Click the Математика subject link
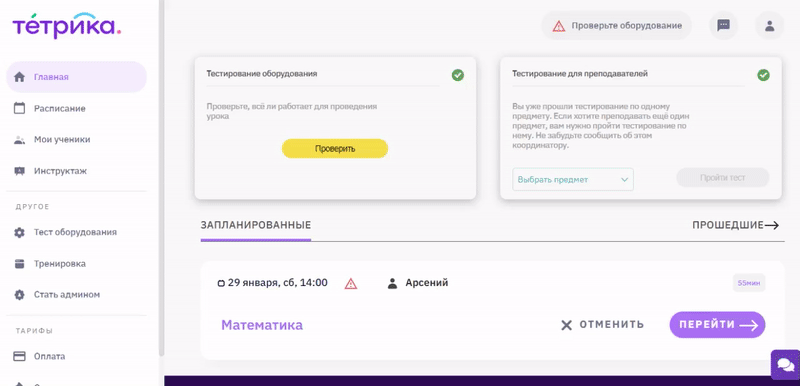The width and height of the screenshot is (800, 386). coord(262,325)
